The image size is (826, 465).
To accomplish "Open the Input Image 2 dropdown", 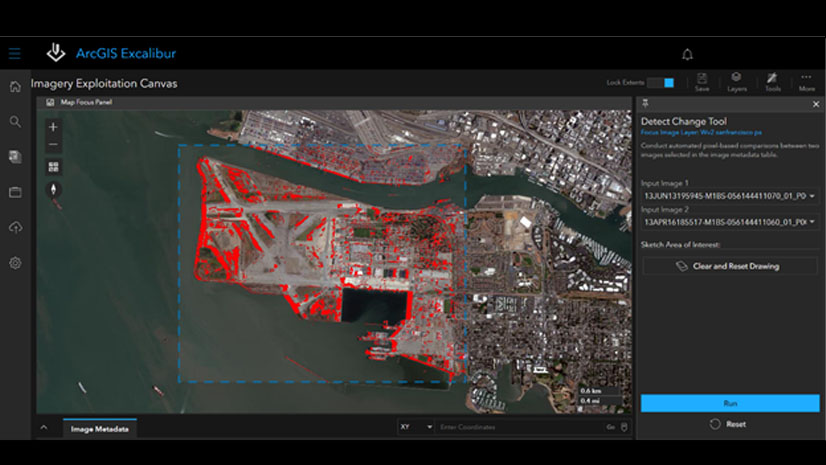I will click(x=730, y=222).
